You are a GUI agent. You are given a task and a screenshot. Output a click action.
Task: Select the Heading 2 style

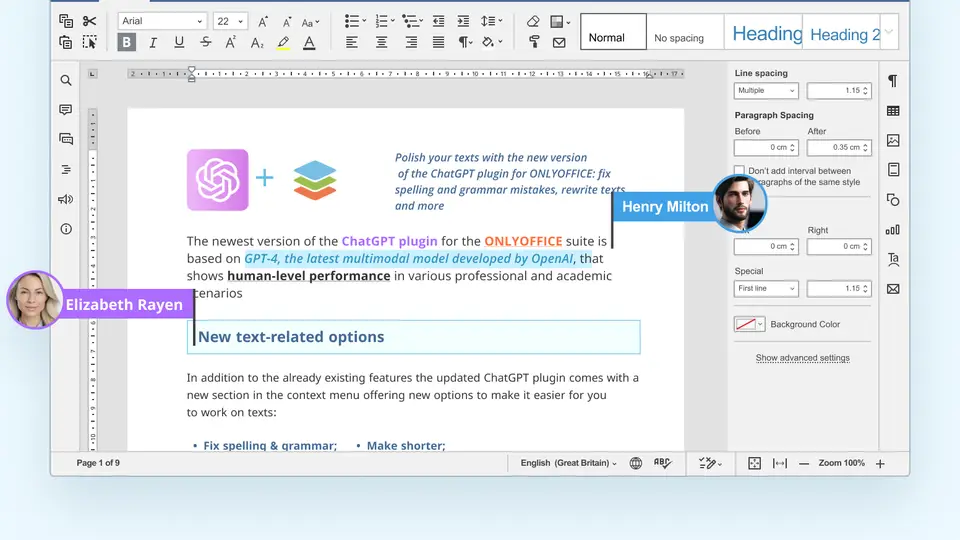(844, 31)
